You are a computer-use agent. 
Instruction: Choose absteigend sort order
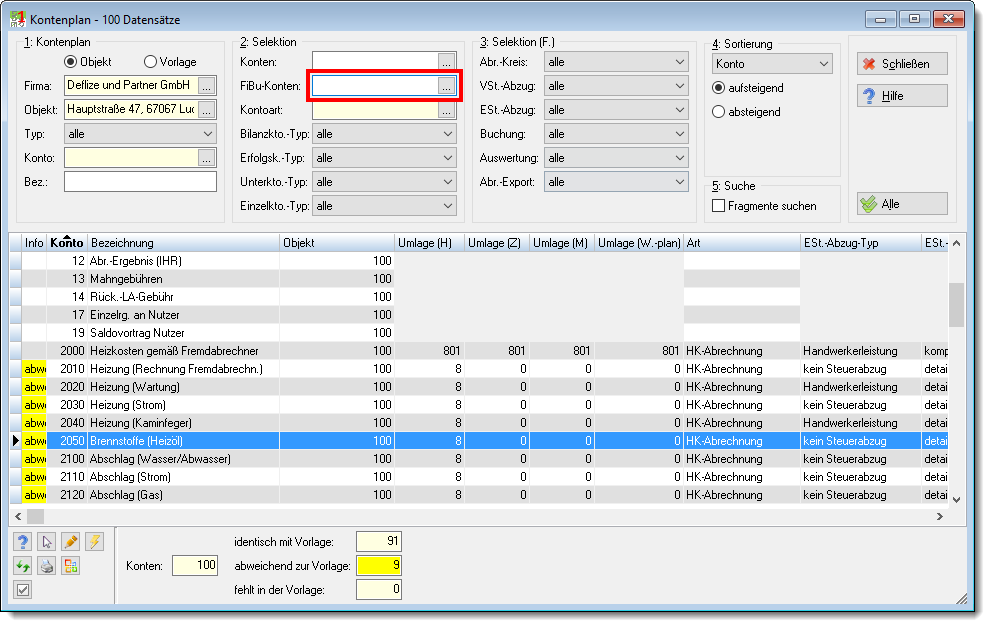(x=719, y=112)
